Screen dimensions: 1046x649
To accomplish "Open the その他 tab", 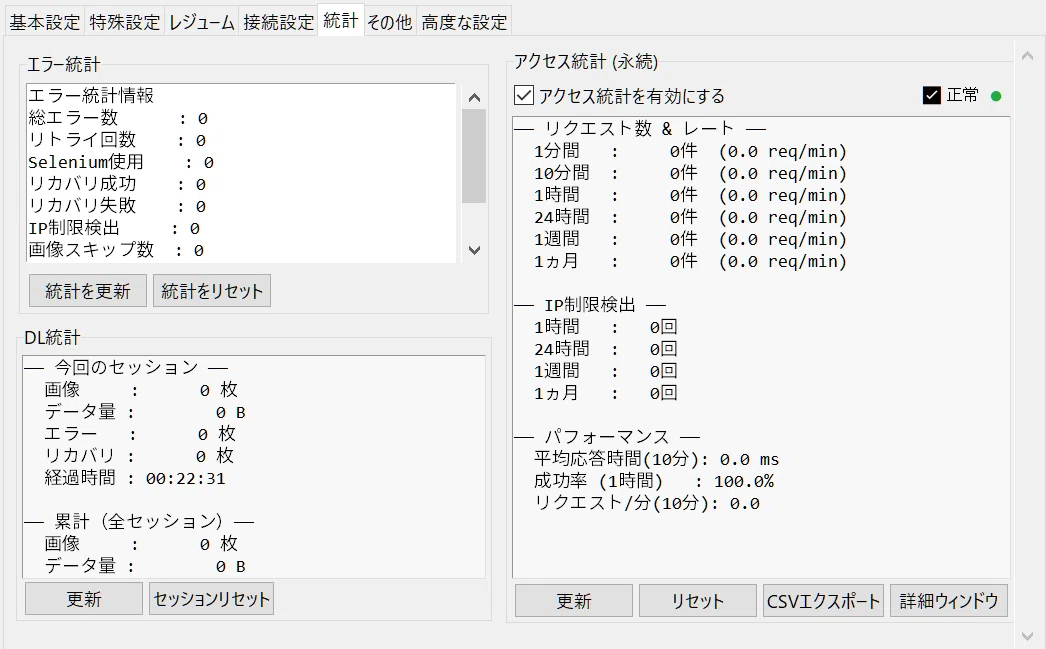I will [x=390, y=22].
